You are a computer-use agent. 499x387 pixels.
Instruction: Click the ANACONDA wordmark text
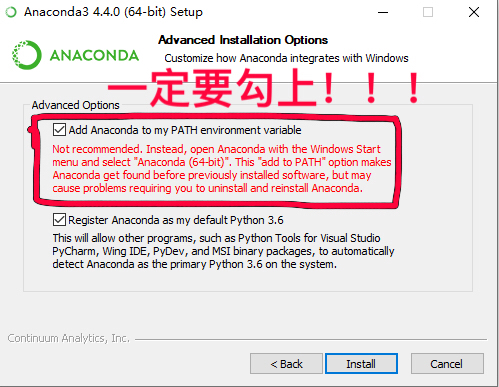click(94, 55)
